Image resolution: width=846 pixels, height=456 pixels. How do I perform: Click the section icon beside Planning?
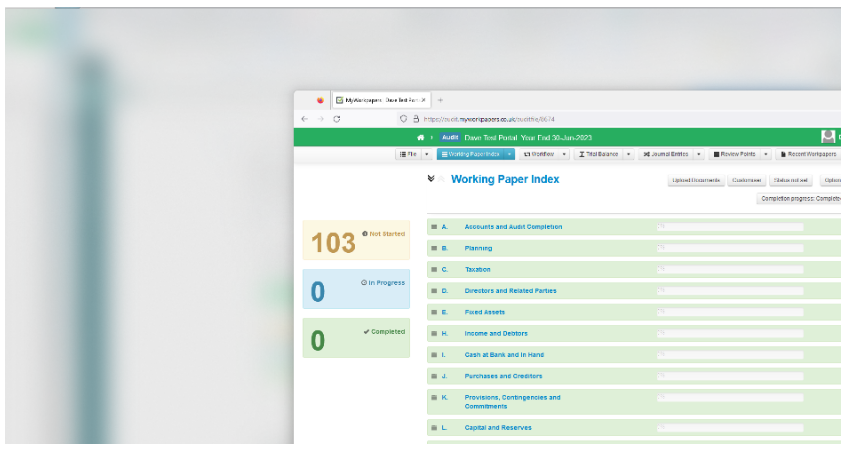pyautogui.click(x=434, y=248)
